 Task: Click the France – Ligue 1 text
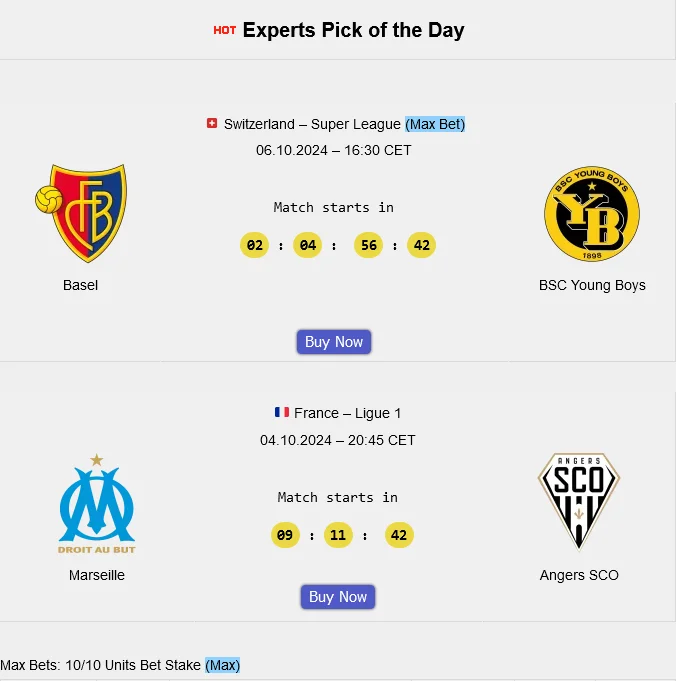pyautogui.click(x=348, y=413)
